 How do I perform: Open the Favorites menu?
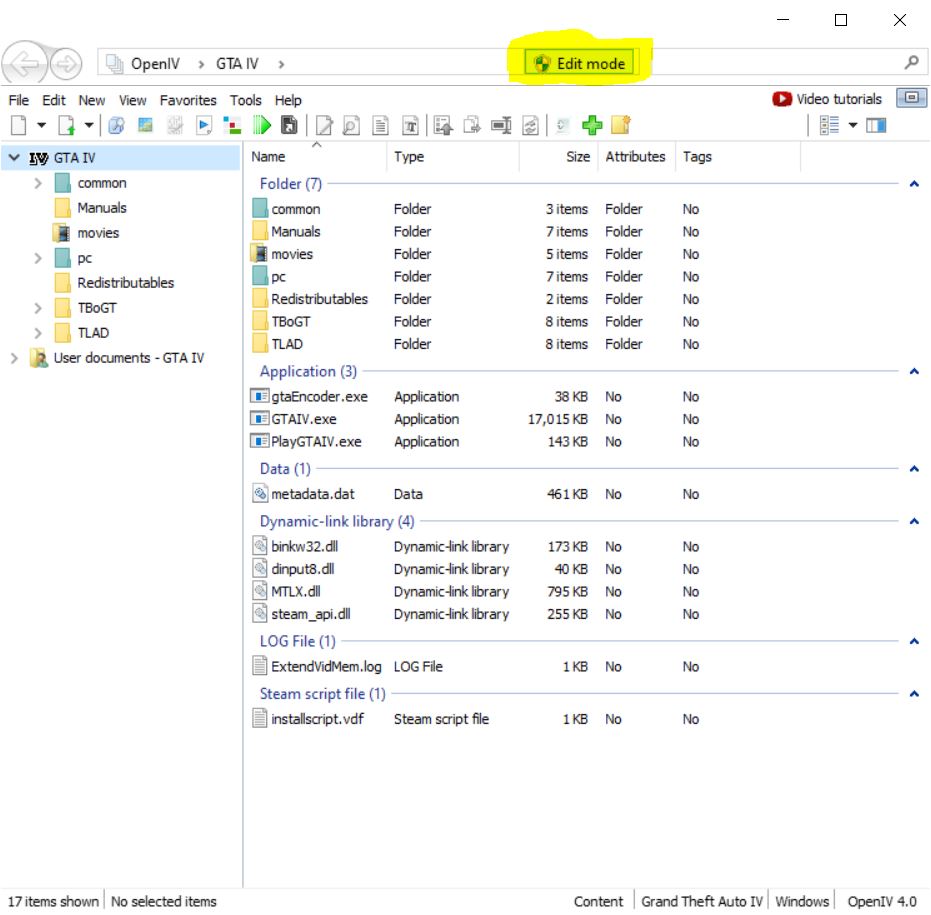point(188,100)
